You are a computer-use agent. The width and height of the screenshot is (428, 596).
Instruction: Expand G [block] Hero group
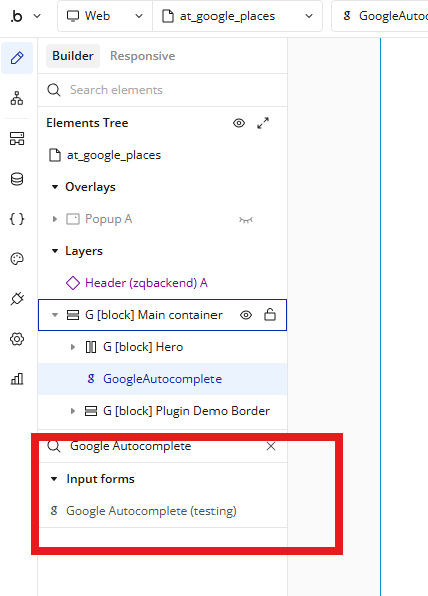coord(73,347)
